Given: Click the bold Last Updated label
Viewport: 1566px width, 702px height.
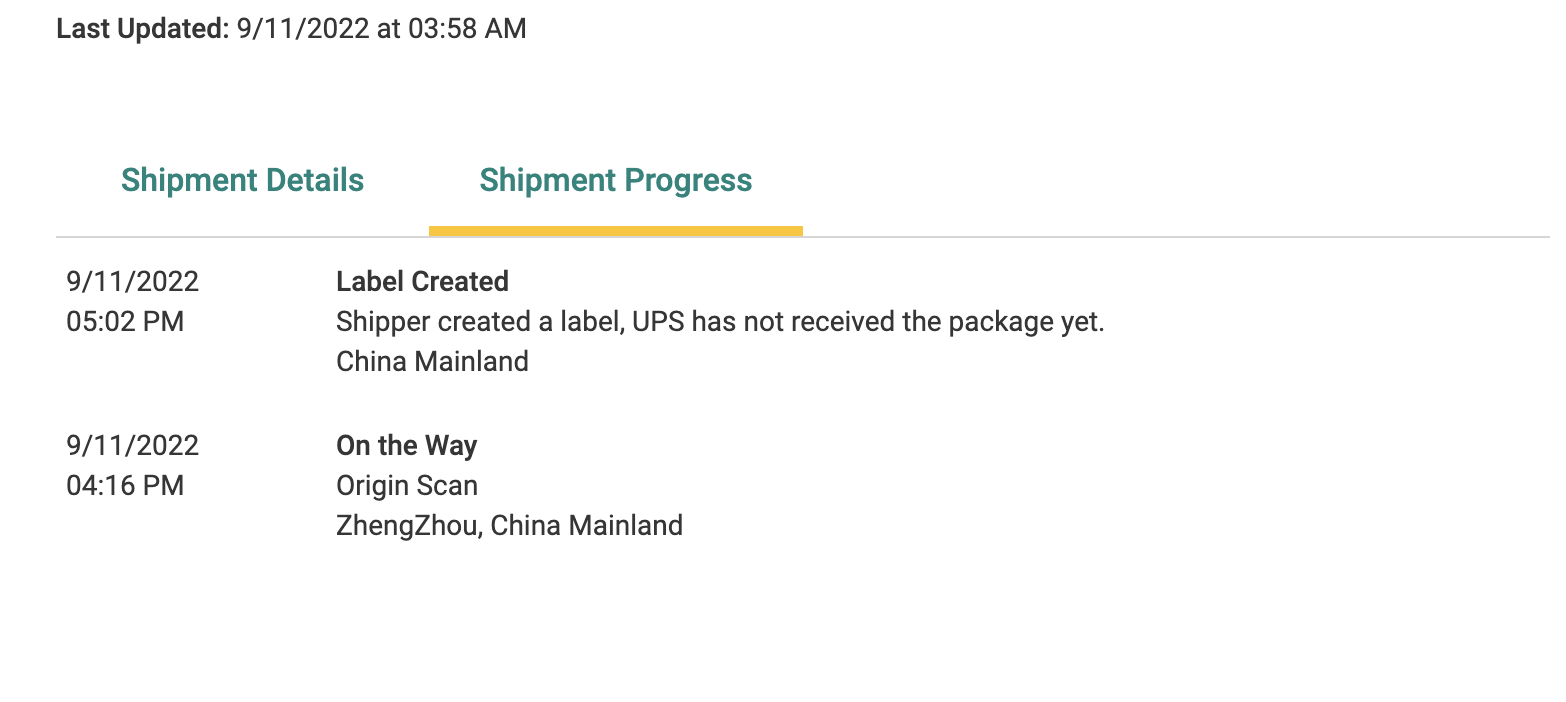Looking at the screenshot, I should tap(143, 29).
